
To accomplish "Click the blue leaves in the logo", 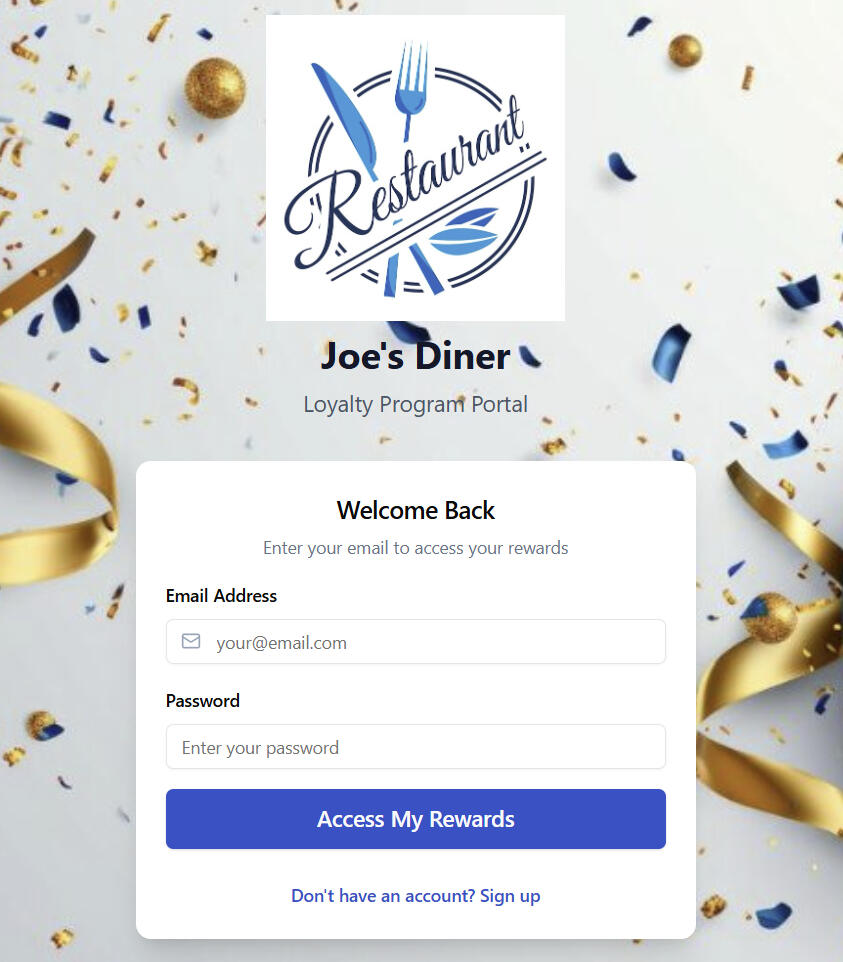I will (463, 231).
